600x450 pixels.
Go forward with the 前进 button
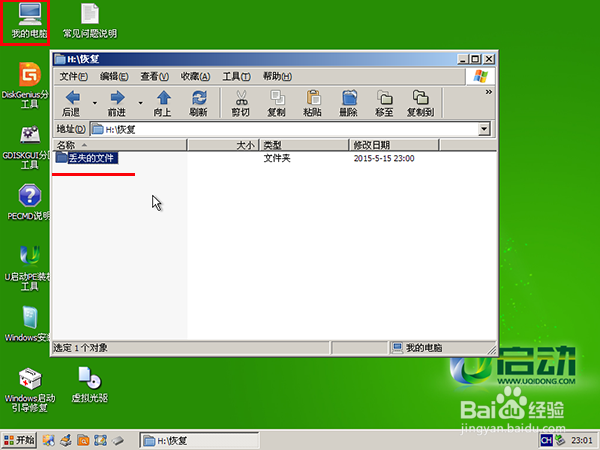click(x=117, y=103)
